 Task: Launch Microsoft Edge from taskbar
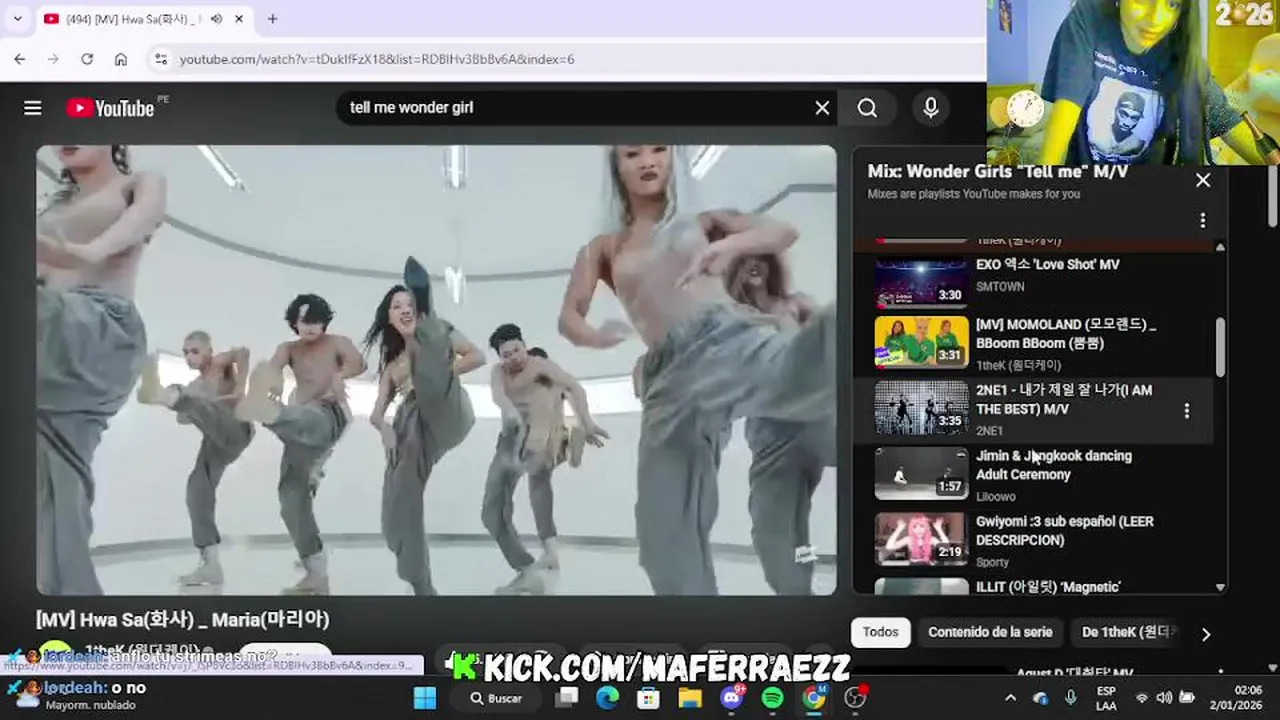click(x=608, y=698)
